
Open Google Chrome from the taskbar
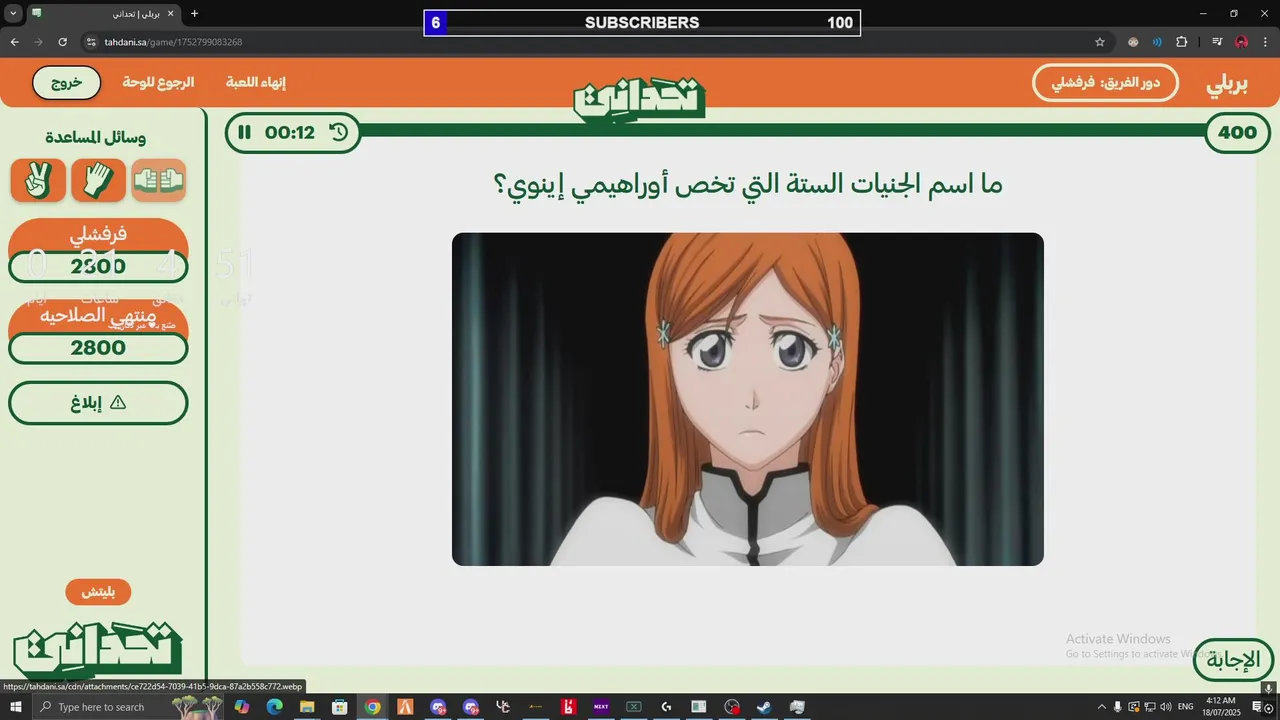(x=372, y=707)
